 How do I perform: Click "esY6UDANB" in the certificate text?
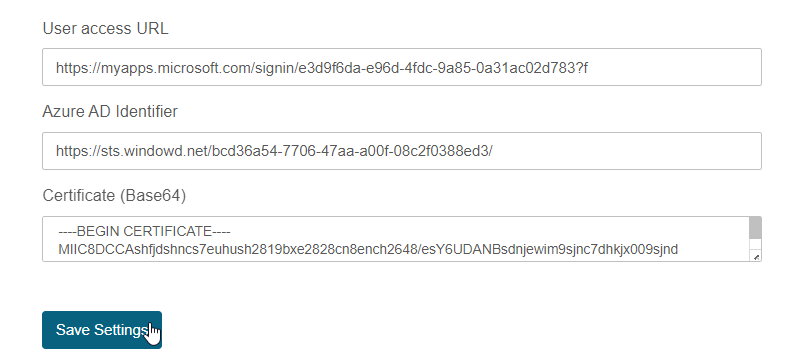click(x=459, y=249)
